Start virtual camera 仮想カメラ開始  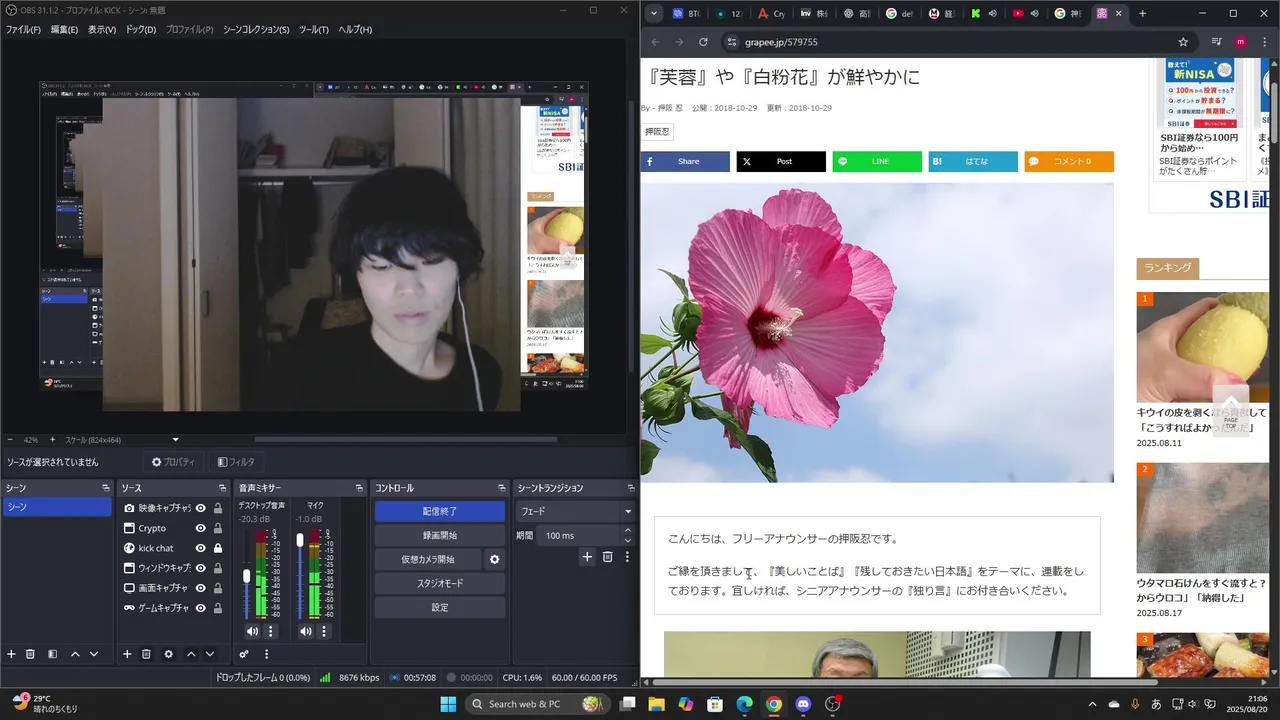coord(428,560)
